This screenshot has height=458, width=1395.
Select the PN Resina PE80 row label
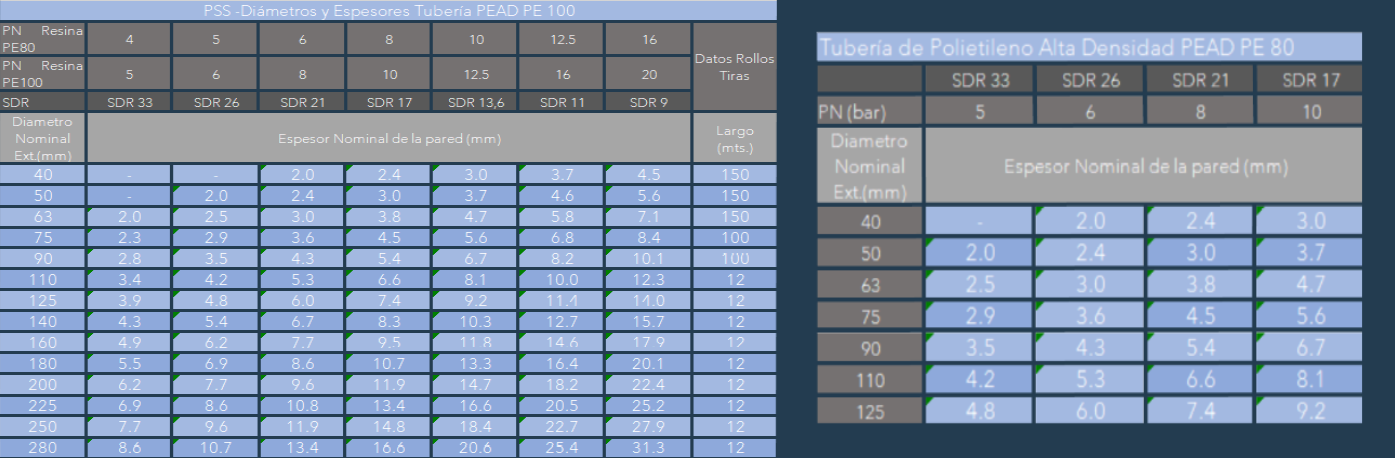[43, 38]
